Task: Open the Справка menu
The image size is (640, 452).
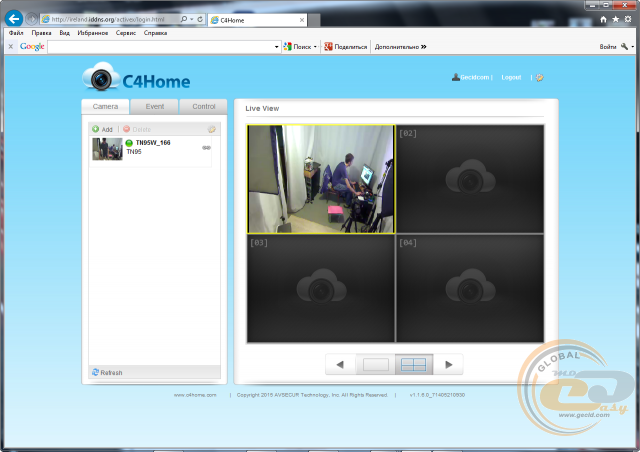Action: click(x=155, y=33)
